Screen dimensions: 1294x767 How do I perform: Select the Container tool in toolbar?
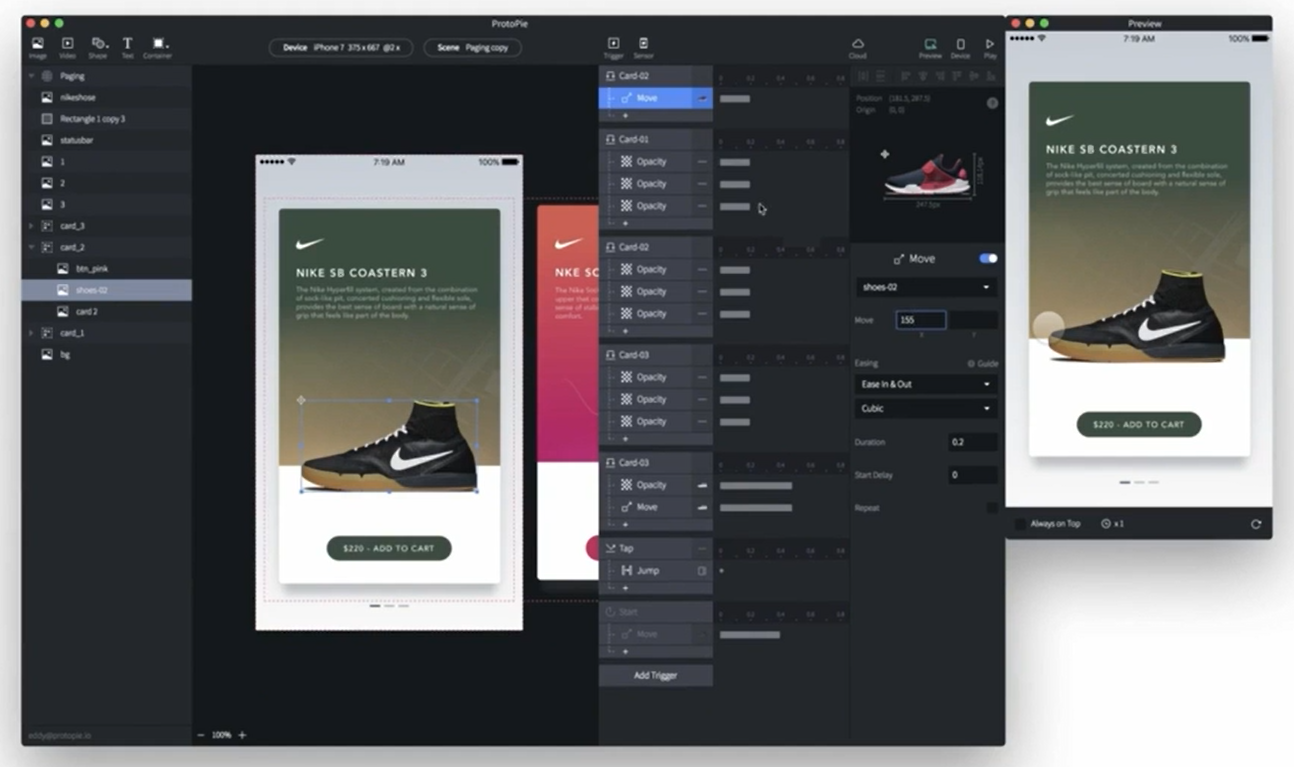158,46
